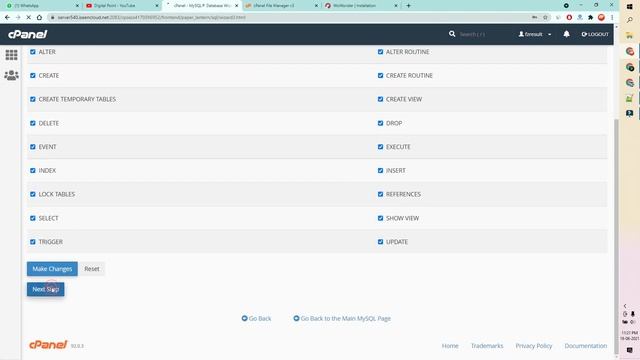Open saved password key icon in address bar
This screenshot has height=360, width=640.
(534, 17)
